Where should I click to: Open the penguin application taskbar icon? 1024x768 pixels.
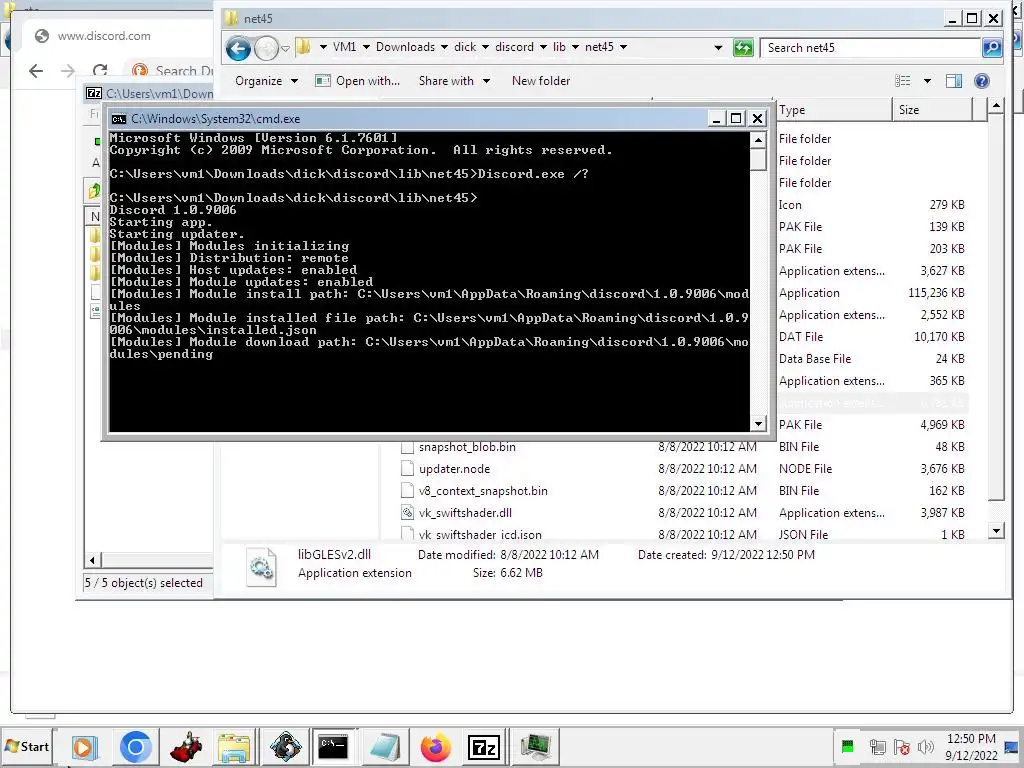[x=285, y=746]
